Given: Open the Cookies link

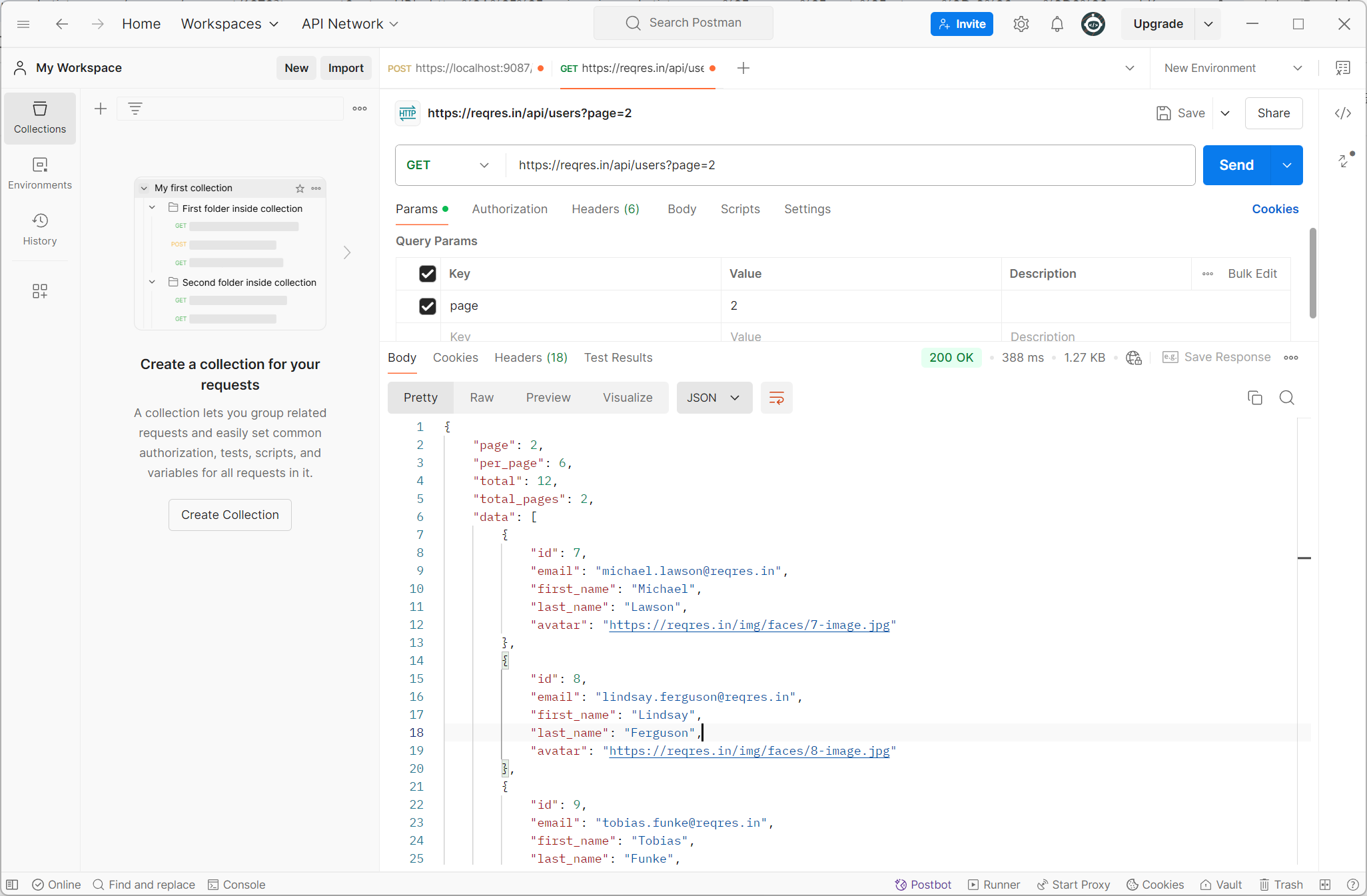Looking at the screenshot, I should 1275,209.
